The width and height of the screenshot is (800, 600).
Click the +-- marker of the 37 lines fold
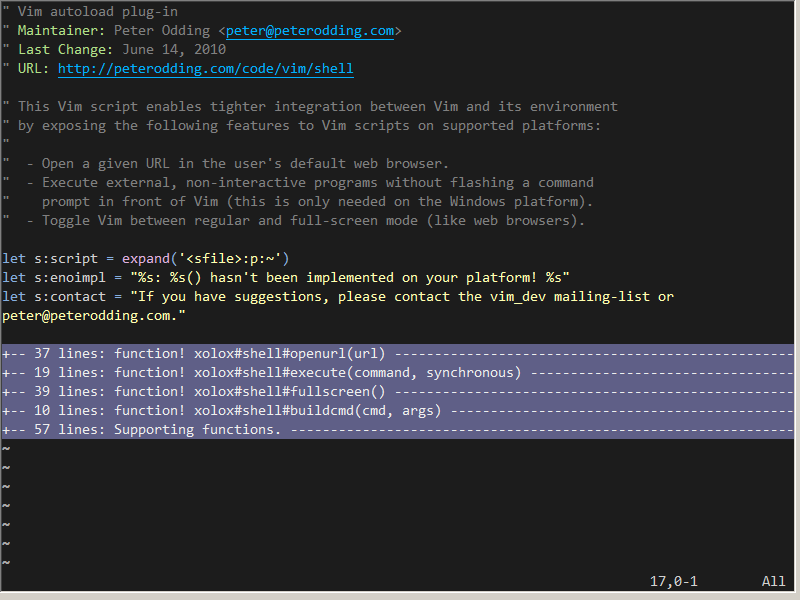[x=14, y=353]
